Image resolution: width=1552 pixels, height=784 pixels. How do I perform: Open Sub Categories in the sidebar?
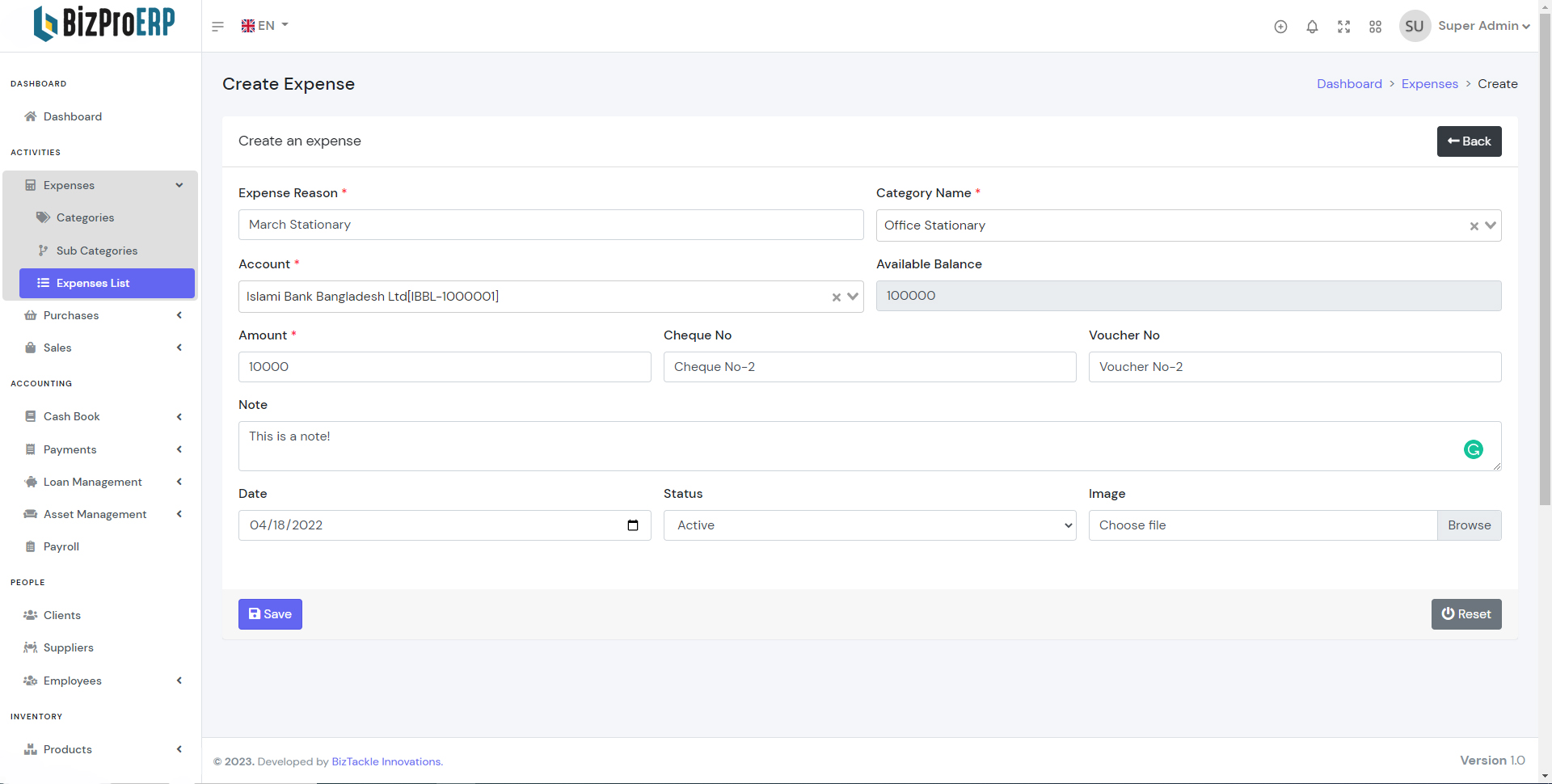[x=97, y=251]
